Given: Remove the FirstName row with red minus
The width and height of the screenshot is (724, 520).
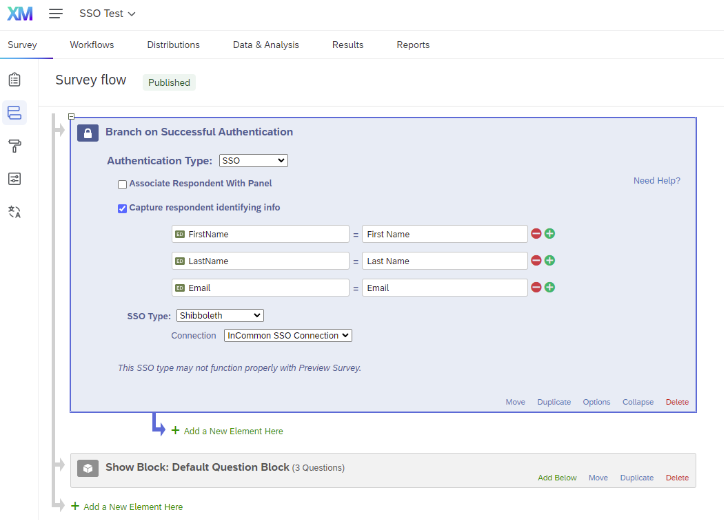Looking at the screenshot, I should 536,234.
